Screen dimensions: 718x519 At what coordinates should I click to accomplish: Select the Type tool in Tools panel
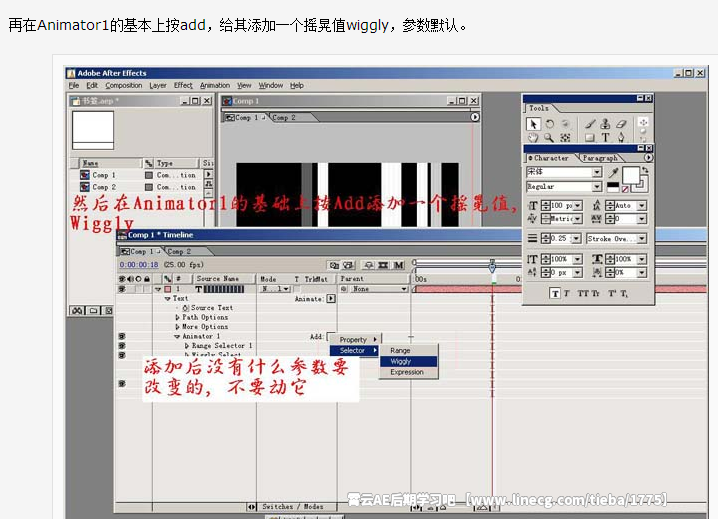[x=605, y=137]
